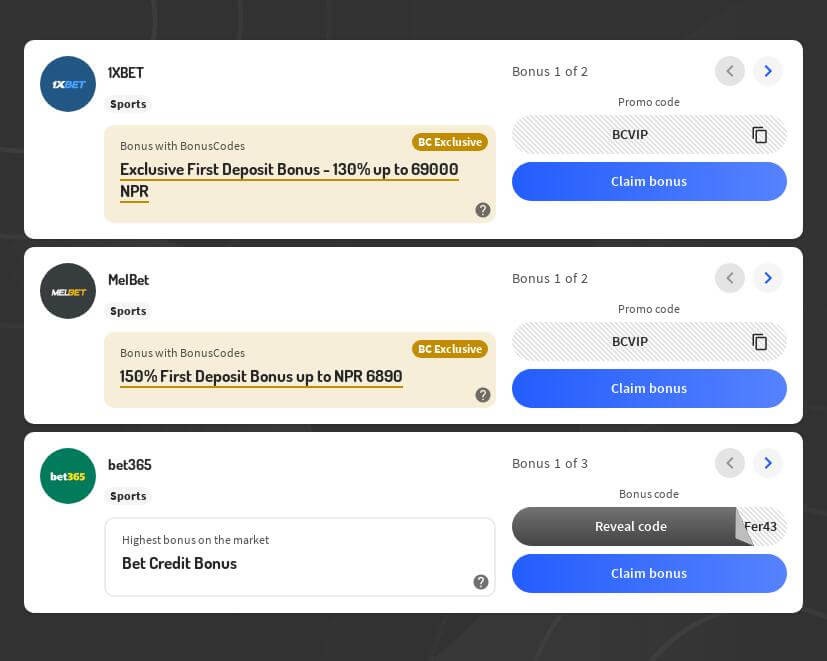This screenshot has height=661, width=827.
Task: Show next bet365 bonus with right arrow
Action: pyautogui.click(x=768, y=463)
